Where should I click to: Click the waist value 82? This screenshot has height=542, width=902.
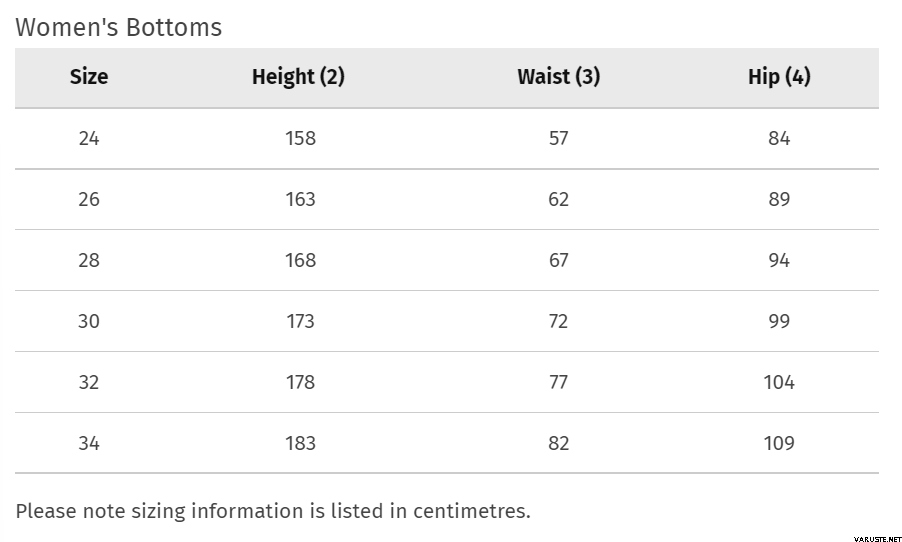(558, 443)
